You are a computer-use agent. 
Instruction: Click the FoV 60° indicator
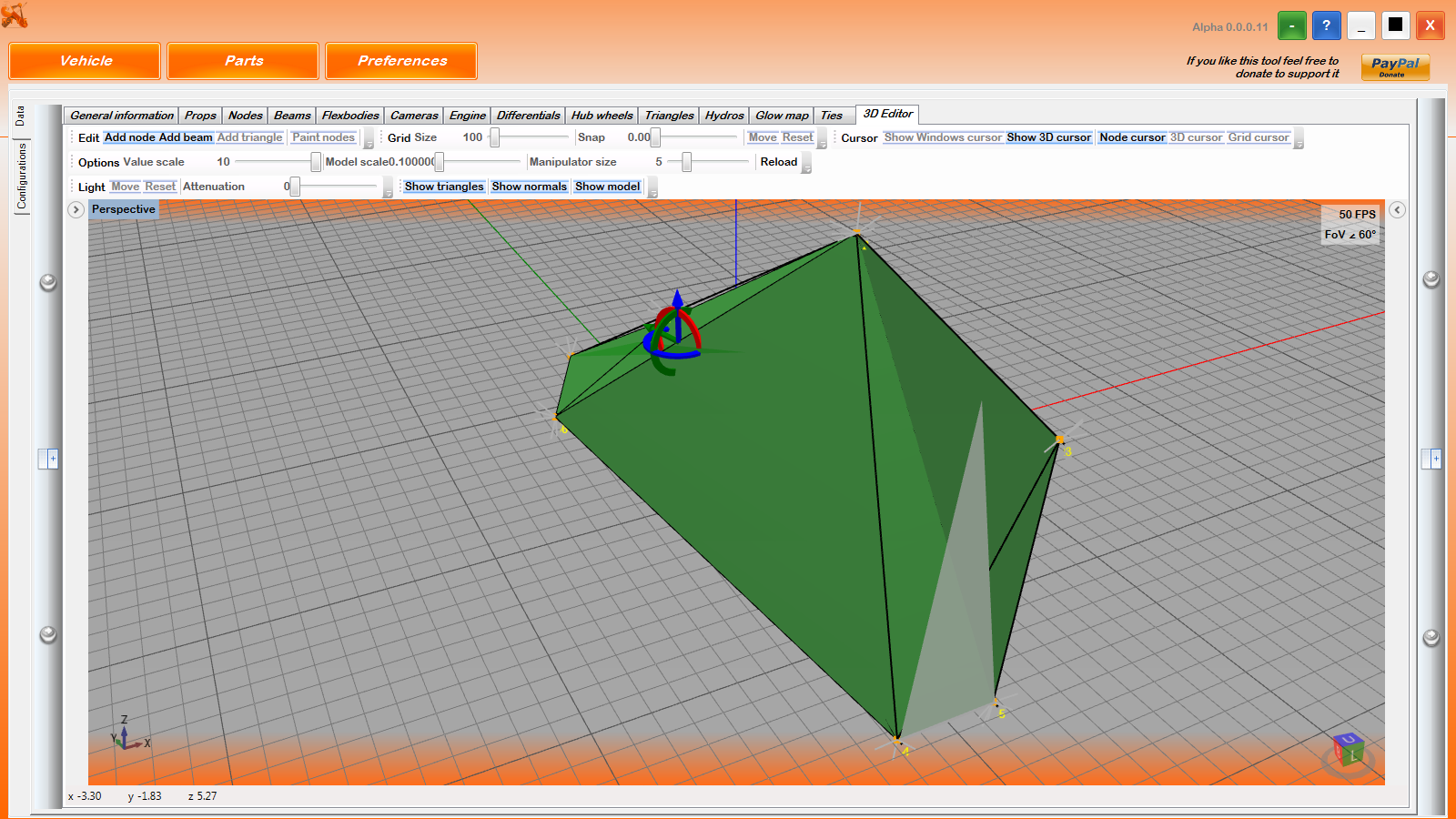[x=1350, y=235]
